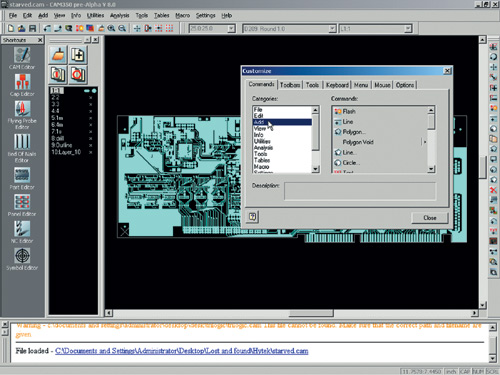The width and height of the screenshot is (500, 375).
Task: Click the Open file toolbar icon
Action: click(21, 28)
